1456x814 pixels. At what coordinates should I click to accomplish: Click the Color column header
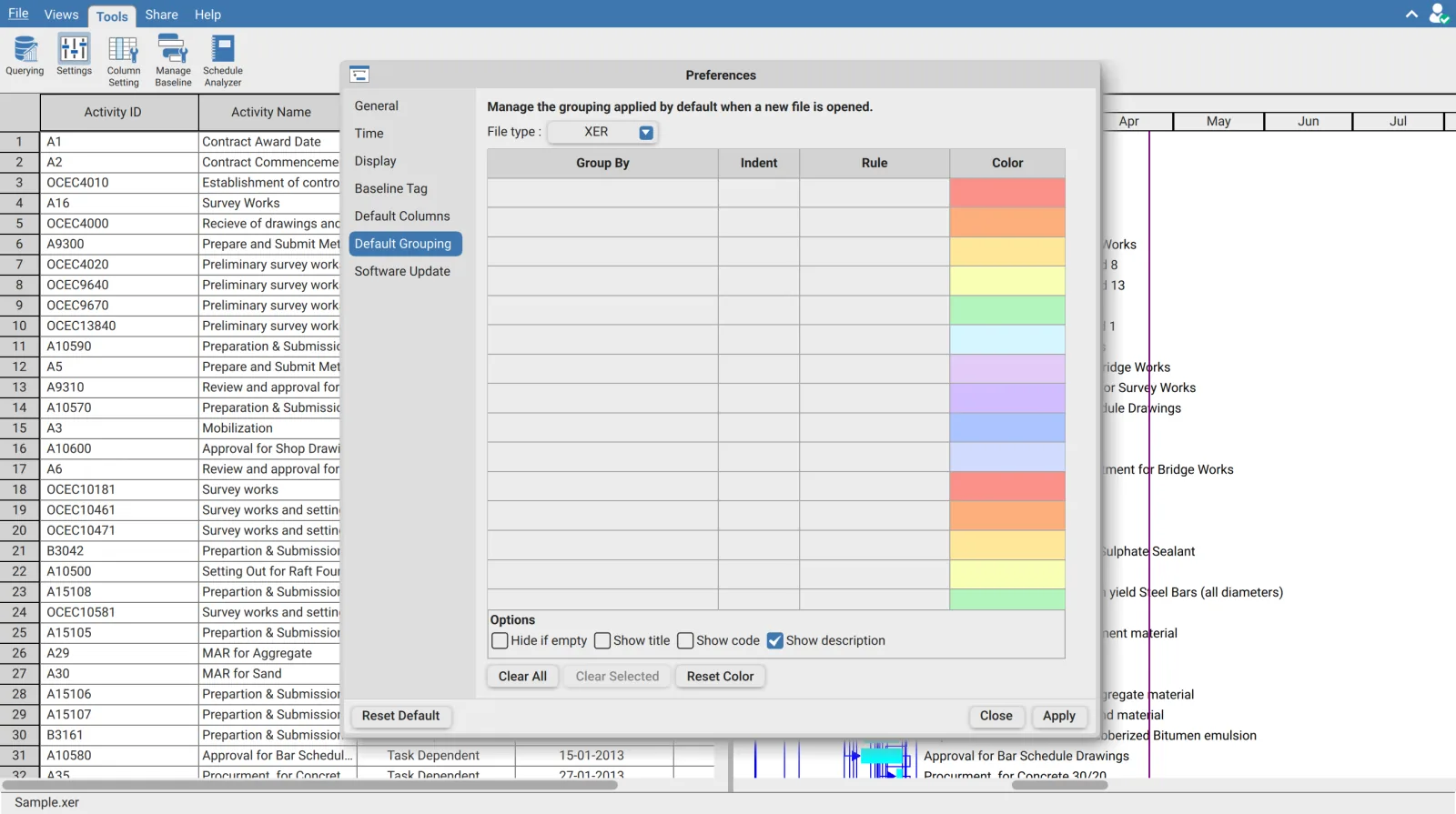pos(1007,163)
